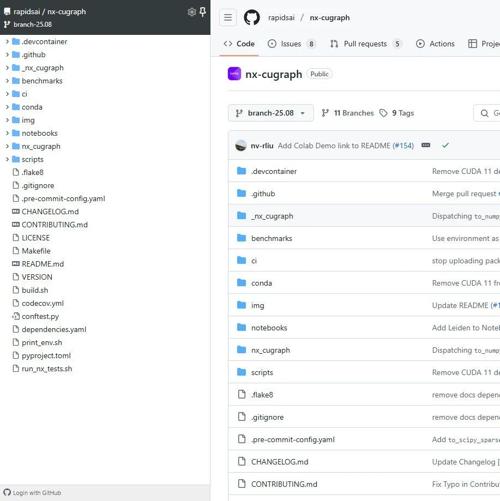Pin the sidebar with the pin icon
The height and width of the screenshot is (501, 500).
[x=202, y=12]
